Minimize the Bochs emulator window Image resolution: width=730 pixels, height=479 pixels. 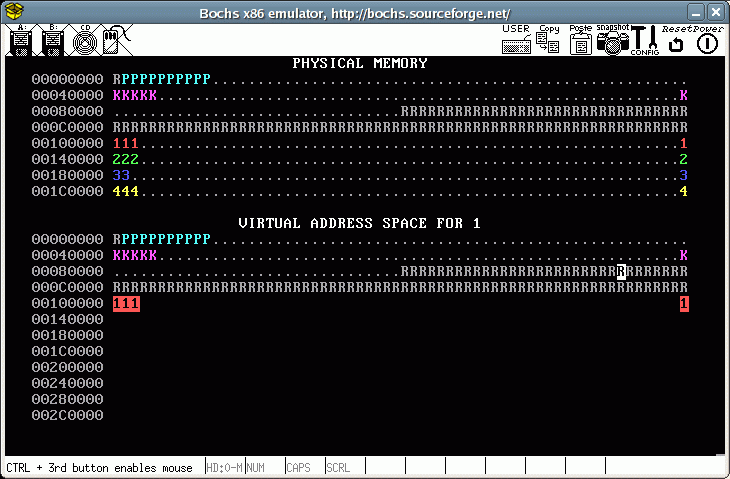(x=696, y=12)
